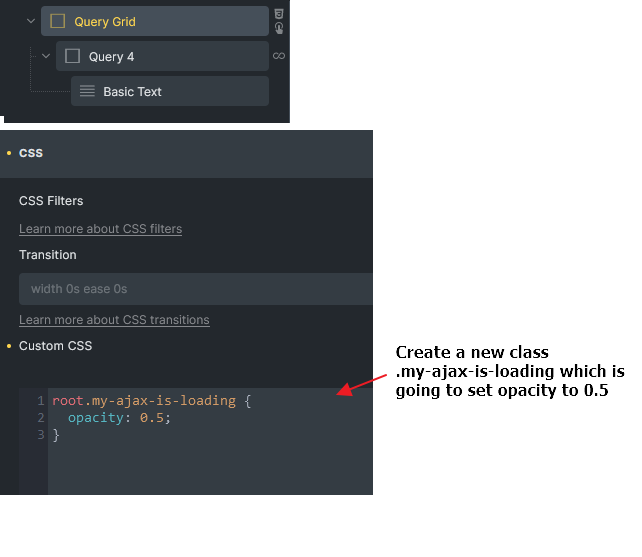Image resolution: width=642 pixels, height=557 pixels.
Task: Click the Custom CSS control label
Action: point(55,346)
